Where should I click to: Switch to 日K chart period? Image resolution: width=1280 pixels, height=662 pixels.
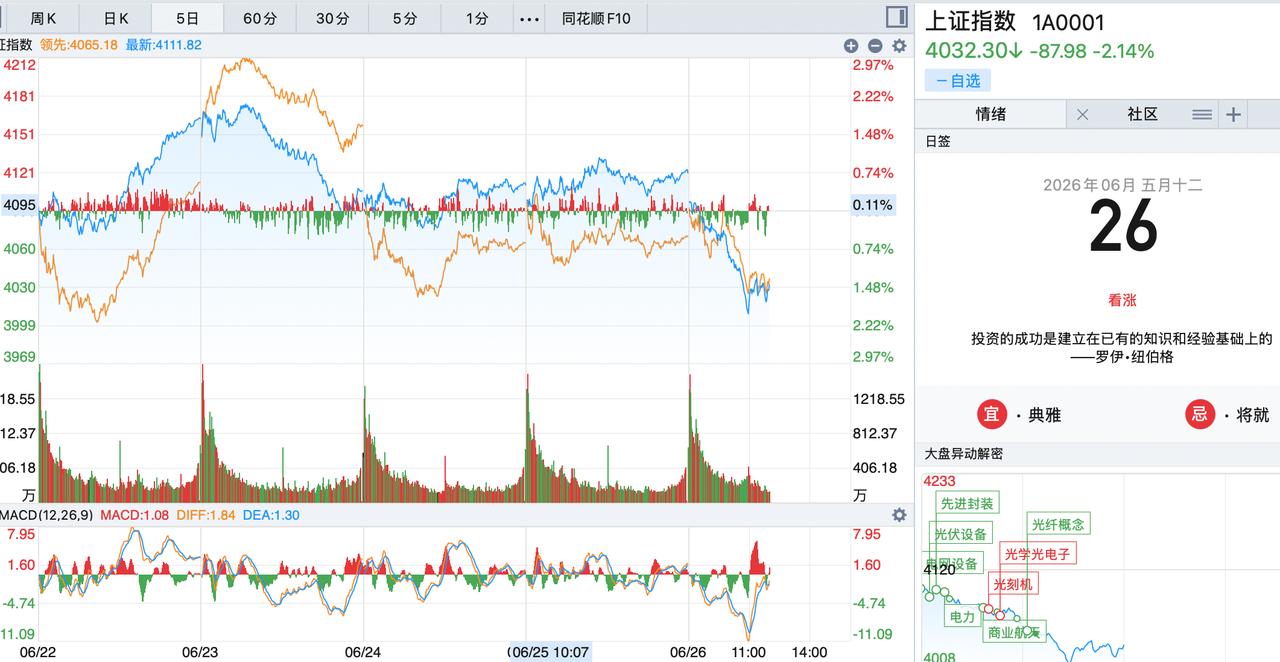pyautogui.click(x=116, y=18)
